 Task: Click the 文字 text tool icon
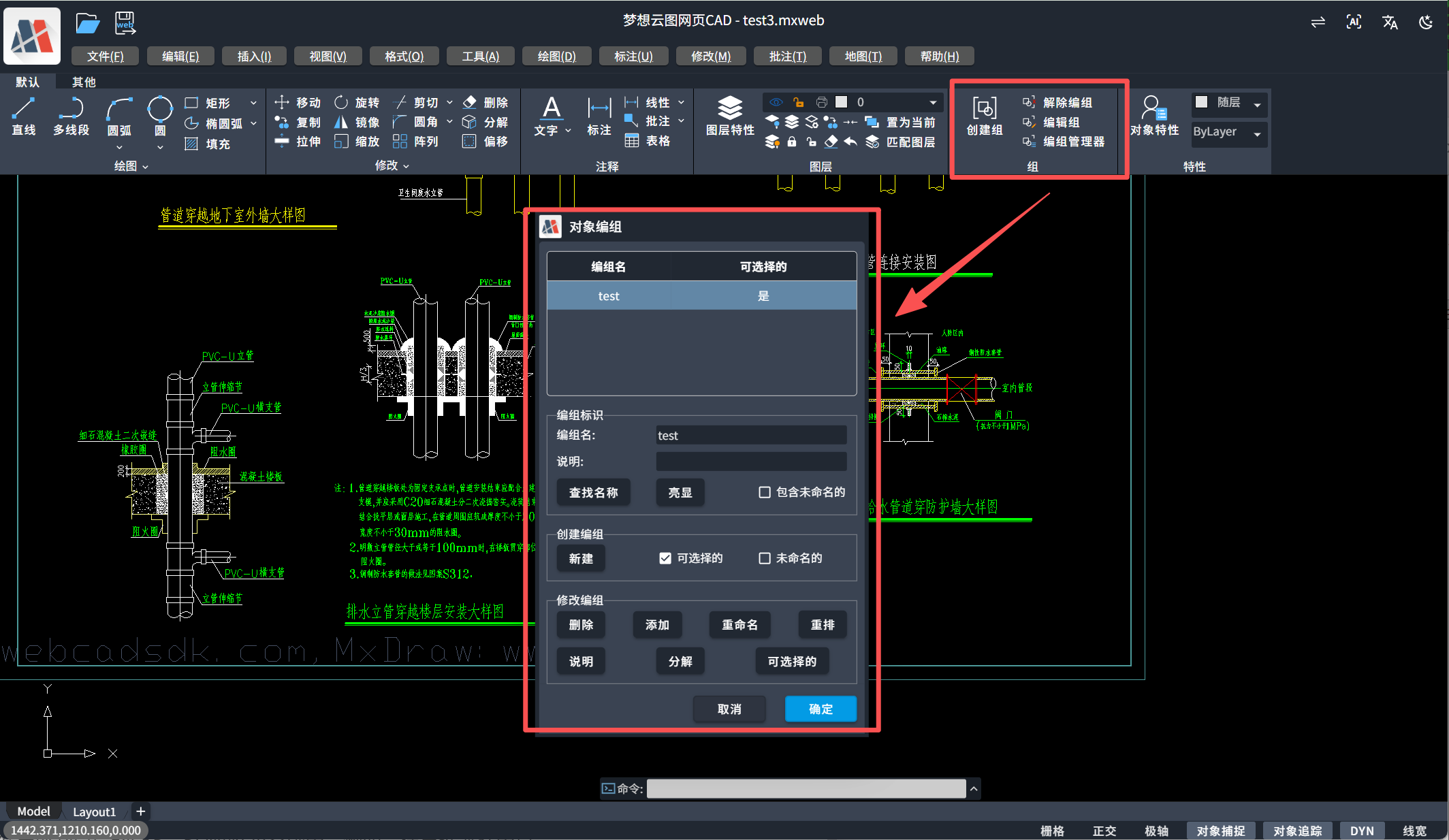pyautogui.click(x=551, y=108)
